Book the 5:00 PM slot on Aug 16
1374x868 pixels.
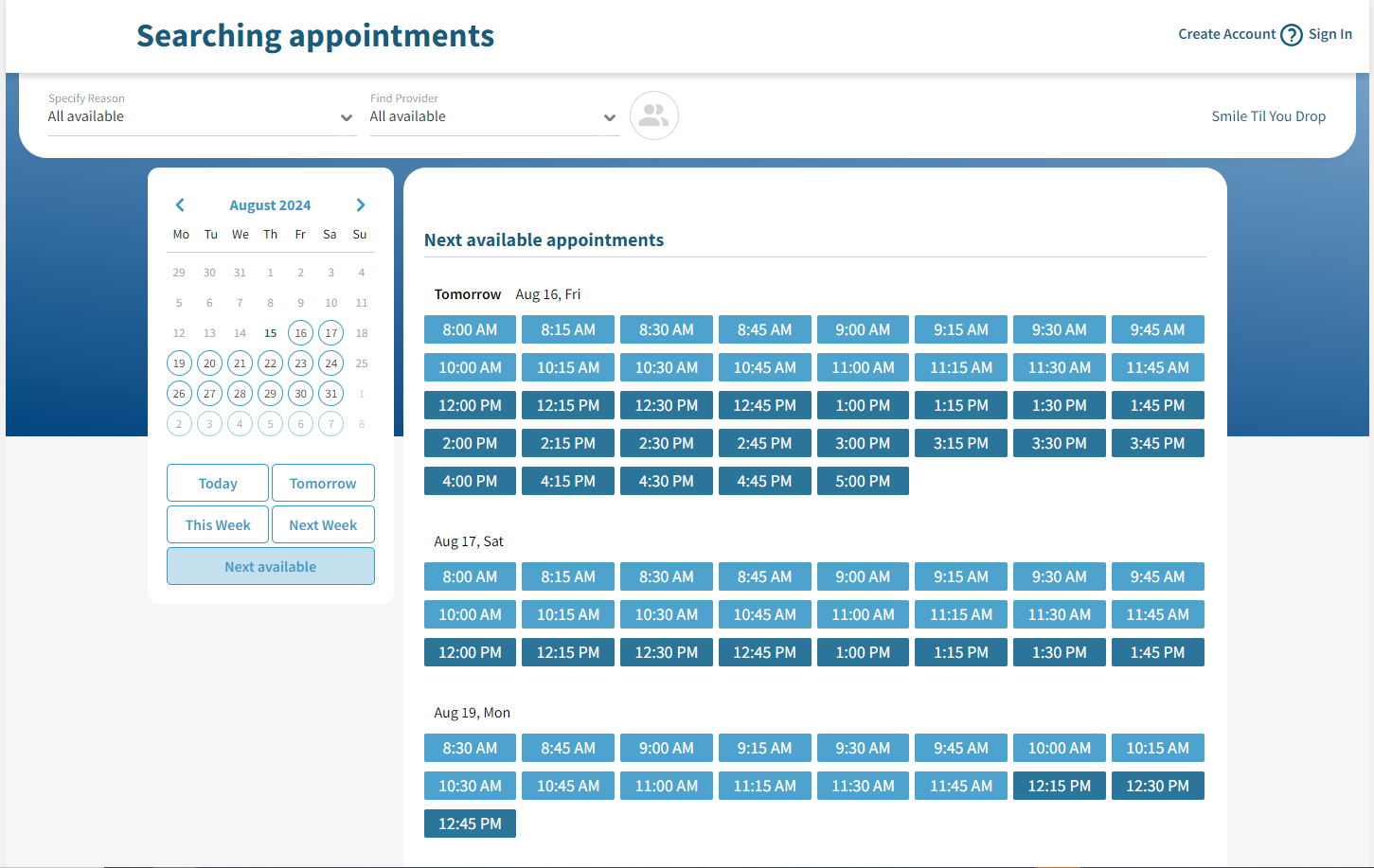click(863, 481)
